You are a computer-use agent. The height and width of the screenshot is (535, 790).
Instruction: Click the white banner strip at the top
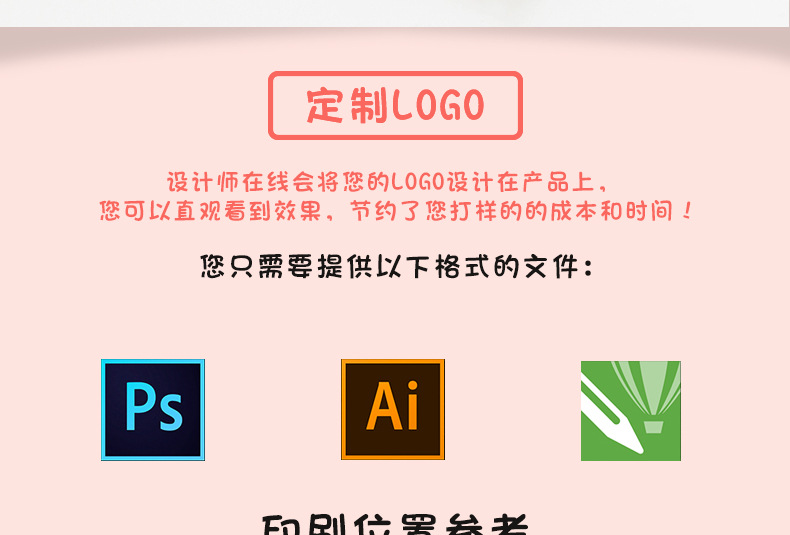click(x=395, y=13)
